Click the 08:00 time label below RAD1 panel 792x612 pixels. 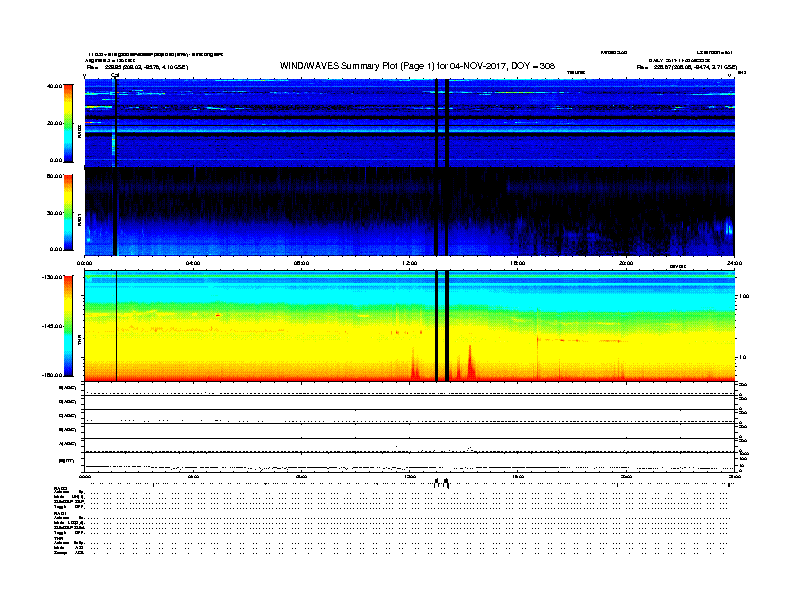(302, 263)
